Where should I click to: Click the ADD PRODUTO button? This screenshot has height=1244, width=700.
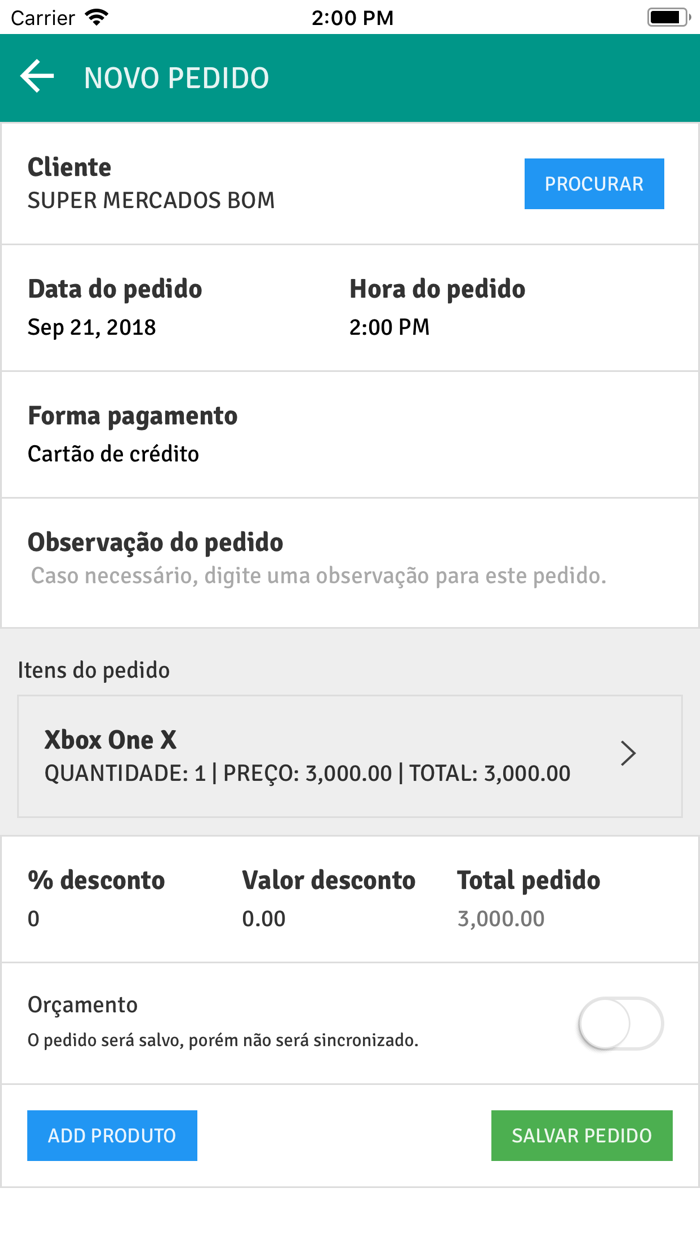coord(112,1136)
